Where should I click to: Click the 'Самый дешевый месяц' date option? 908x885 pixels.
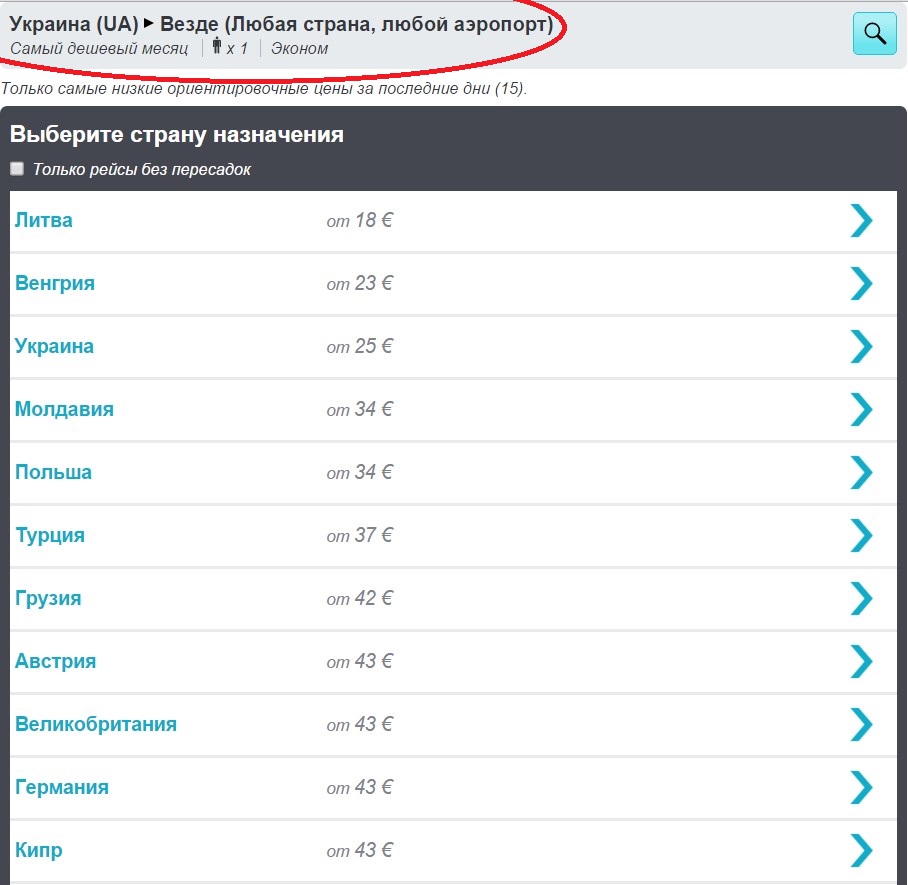[x=99, y=48]
